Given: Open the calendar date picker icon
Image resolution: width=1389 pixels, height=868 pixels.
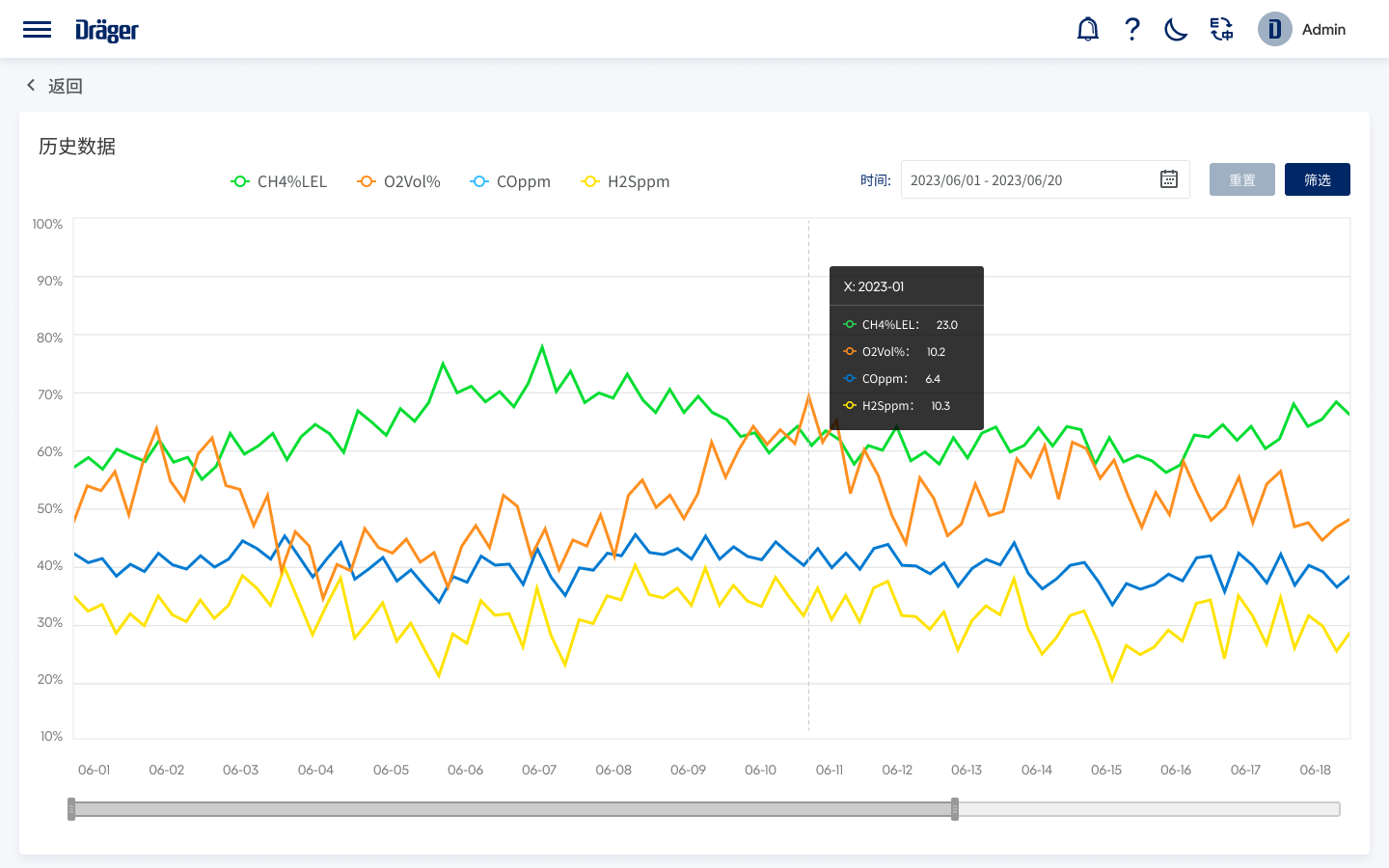Looking at the screenshot, I should 1169,179.
